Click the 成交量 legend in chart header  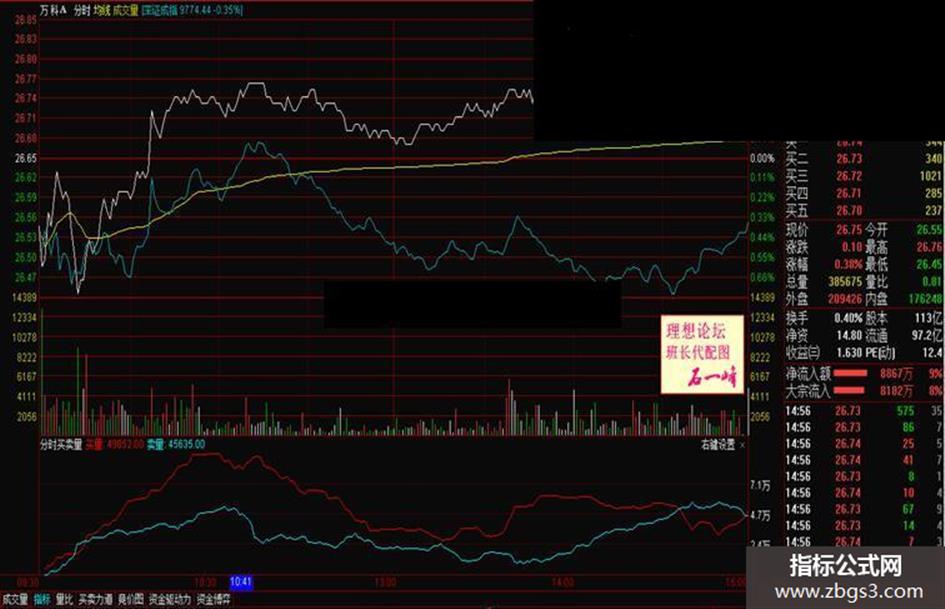[x=125, y=10]
